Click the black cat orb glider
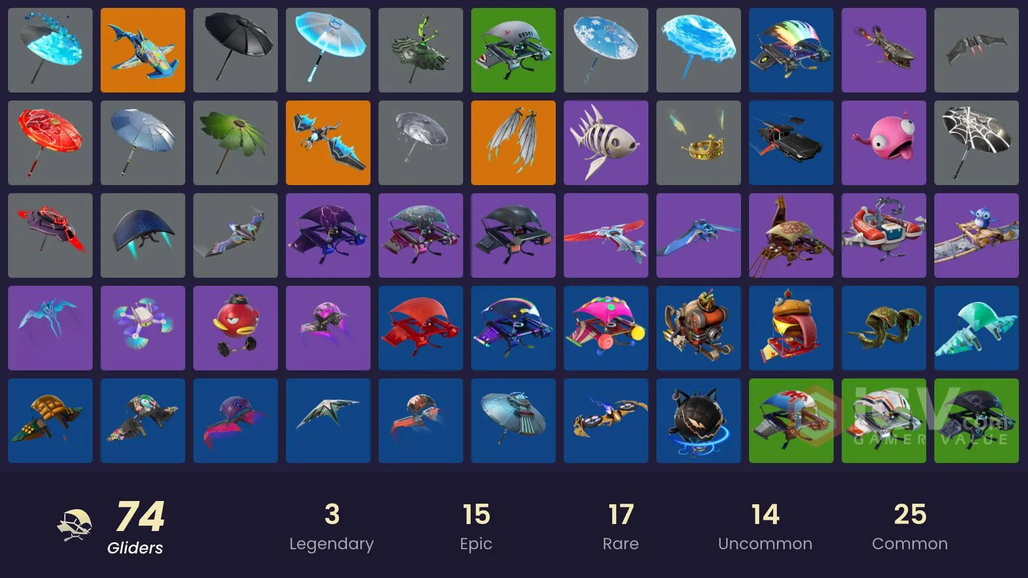Viewport: 1028px width, 578px height. [x=698, y=421]
